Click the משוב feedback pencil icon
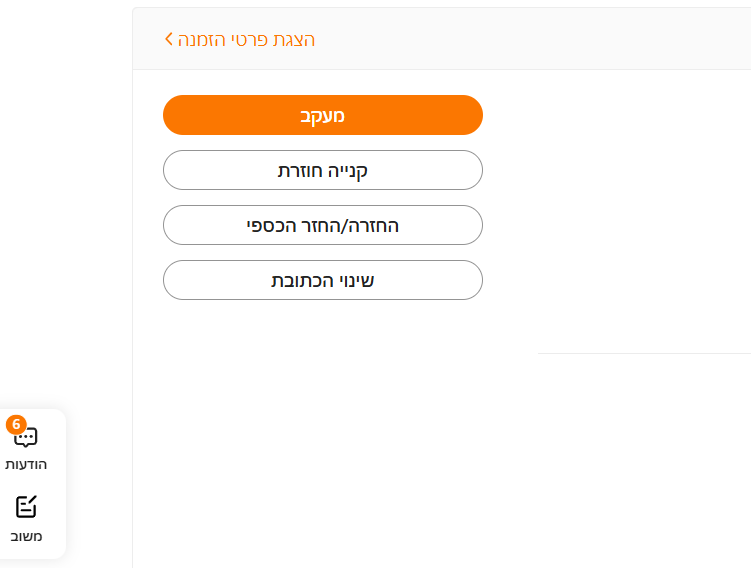 (26, 507)
